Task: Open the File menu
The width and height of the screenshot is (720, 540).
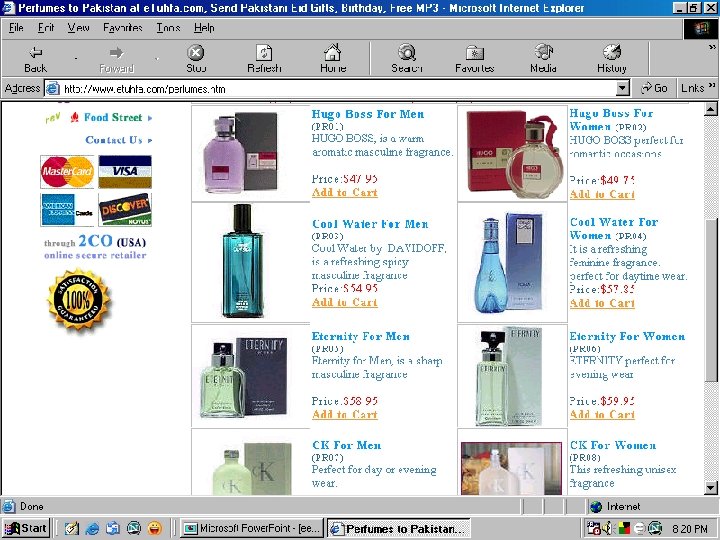Action: (16, 28)
